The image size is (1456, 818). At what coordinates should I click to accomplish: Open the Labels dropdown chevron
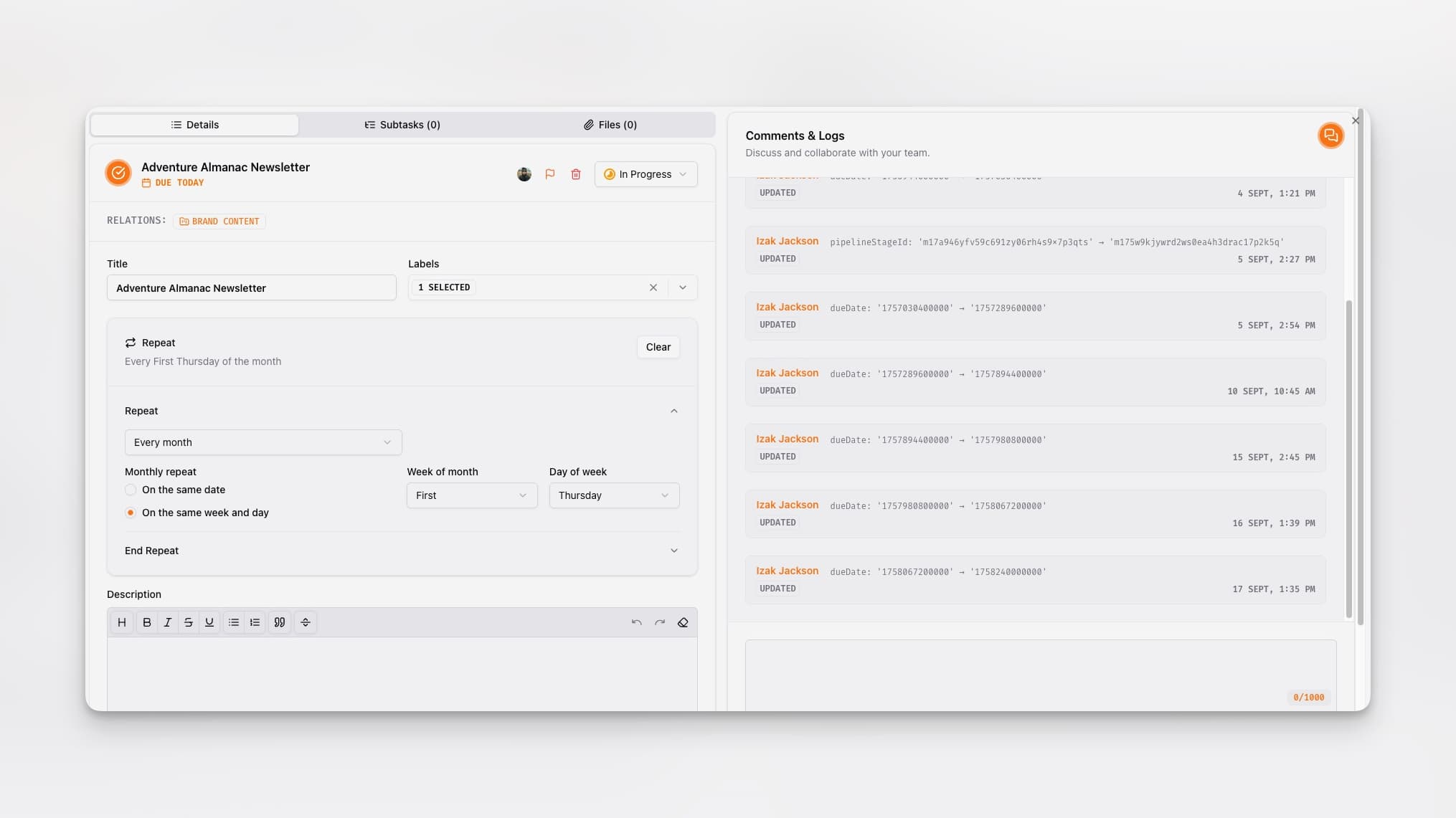tap(683, 287)
